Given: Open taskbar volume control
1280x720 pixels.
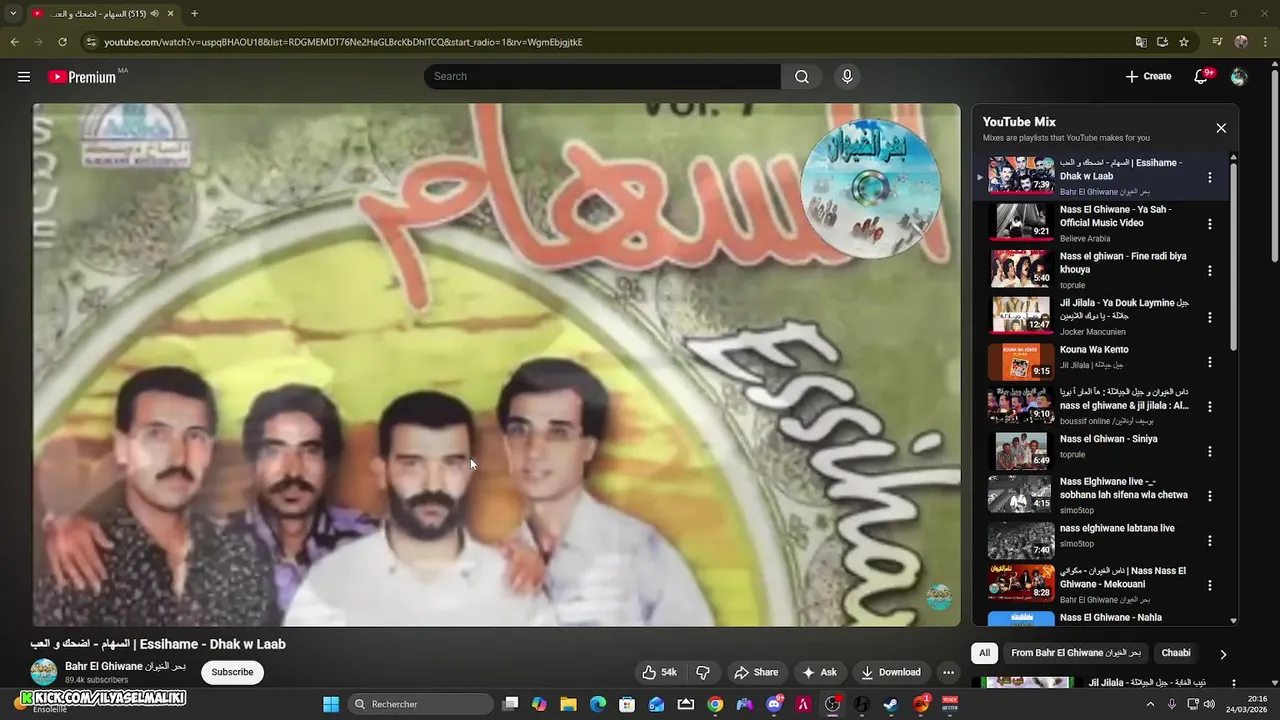Looking at the screenshot, I should pyautogui.click(x=1208, y=704).
